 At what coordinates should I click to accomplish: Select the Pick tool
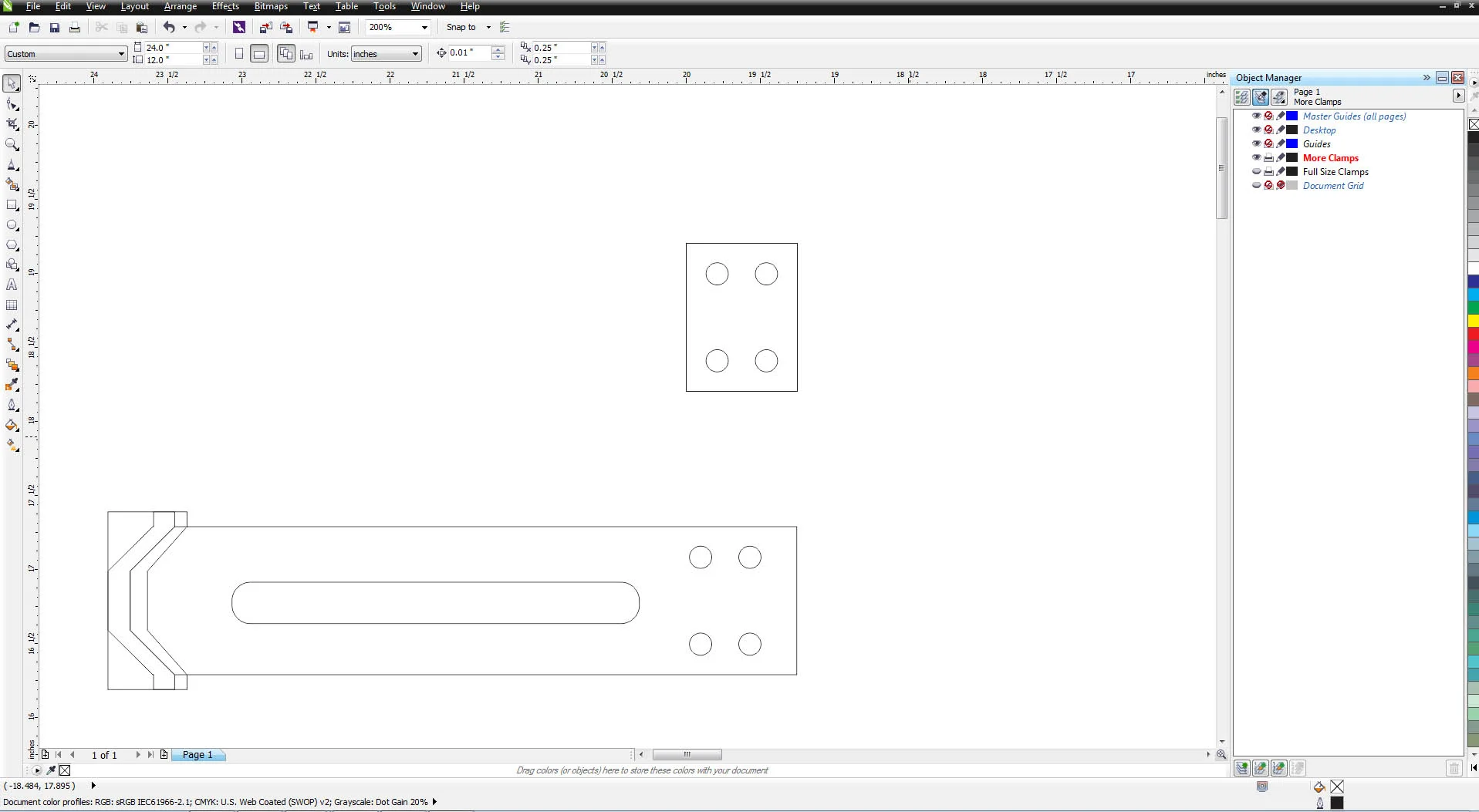pyautogui.click(x=12, y=83)
